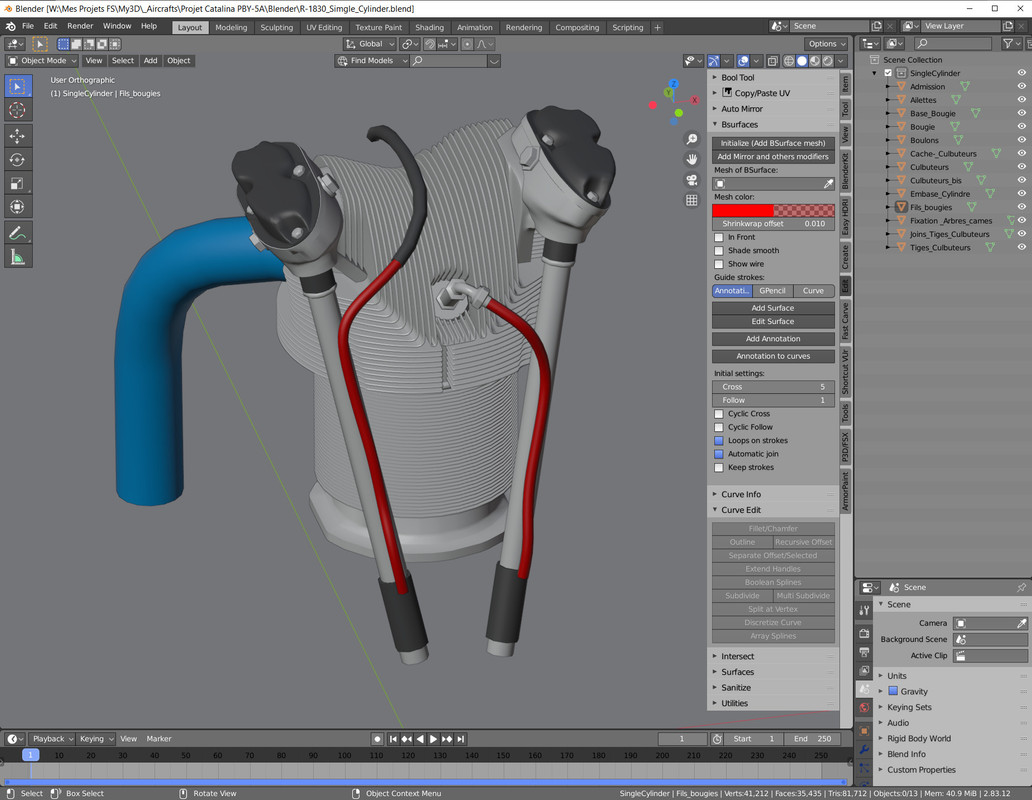Click the viewport zoom magnifier icon

click(x=692, y=139)
